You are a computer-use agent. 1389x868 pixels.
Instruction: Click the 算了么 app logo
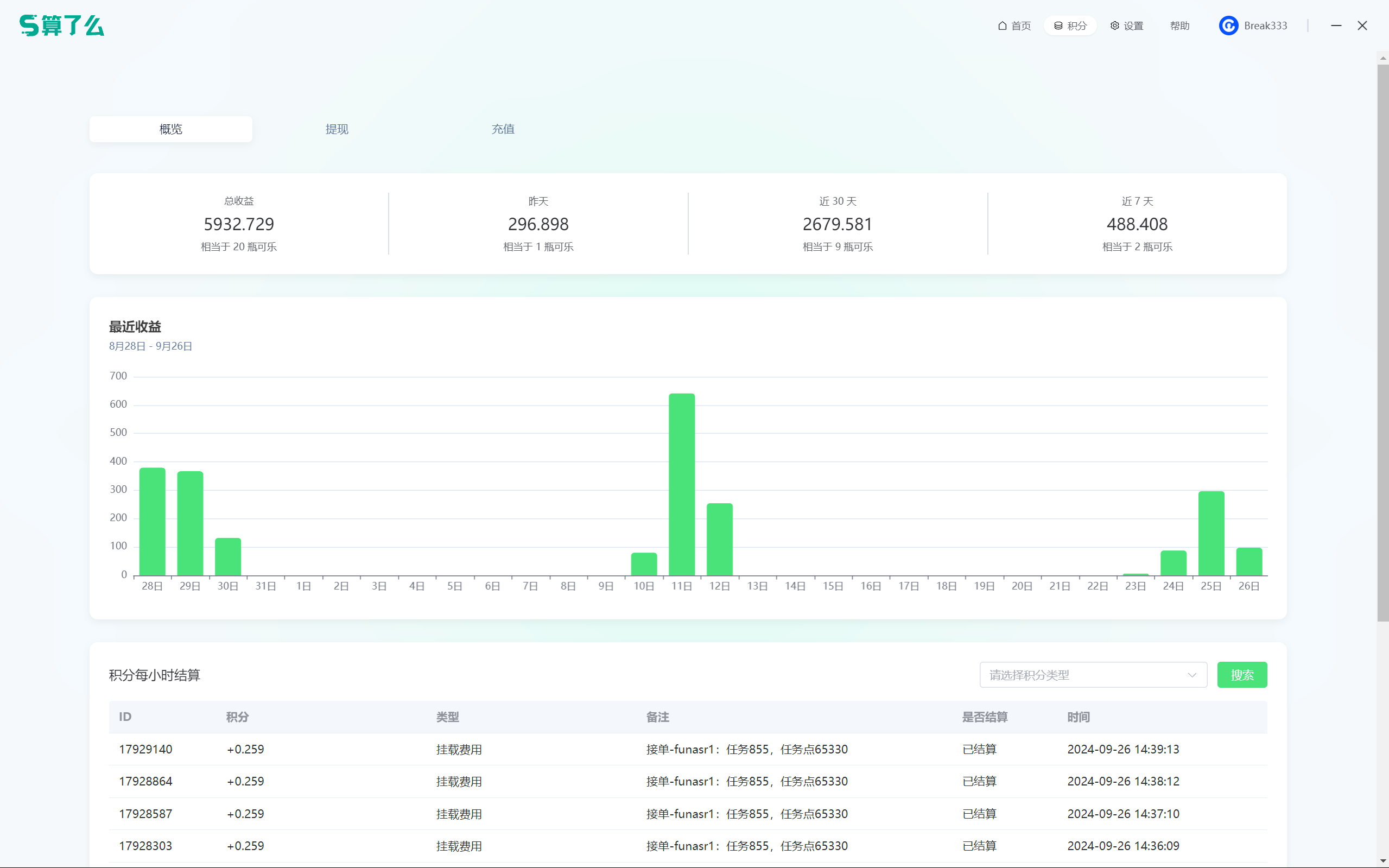pyautogui.click(x=62, y=26)
